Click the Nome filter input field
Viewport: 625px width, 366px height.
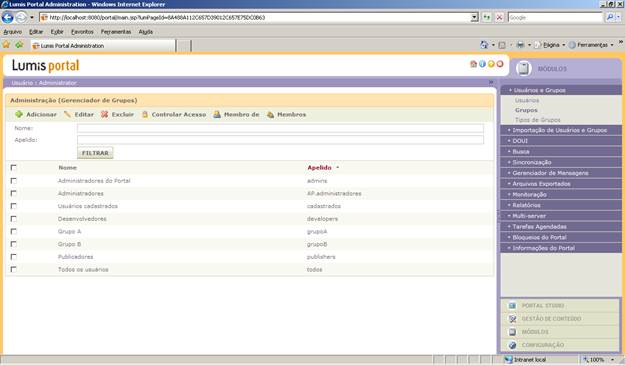[x=280, y=128]
